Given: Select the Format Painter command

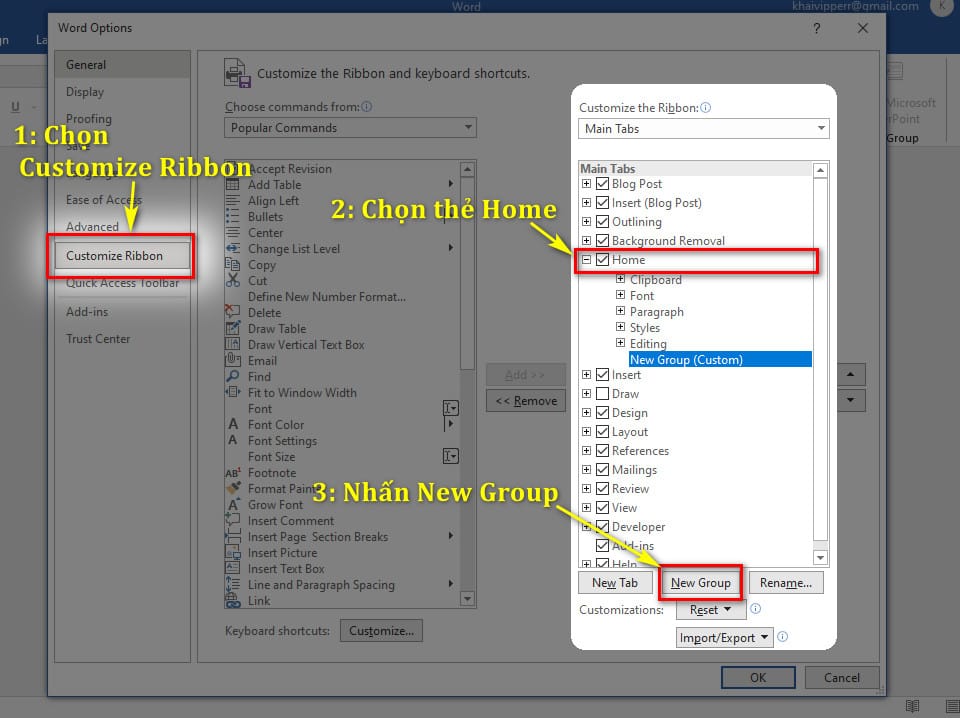Looking at the screenshot, I should click(x=280, y=488).
